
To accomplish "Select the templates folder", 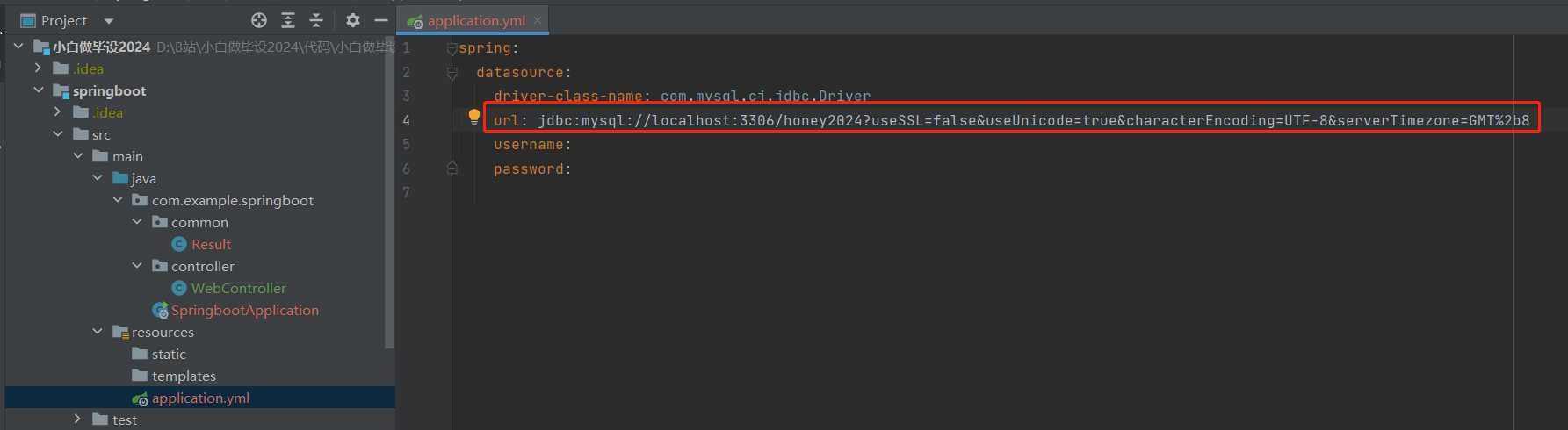I will pyautogui.click(x=184, y=376).
